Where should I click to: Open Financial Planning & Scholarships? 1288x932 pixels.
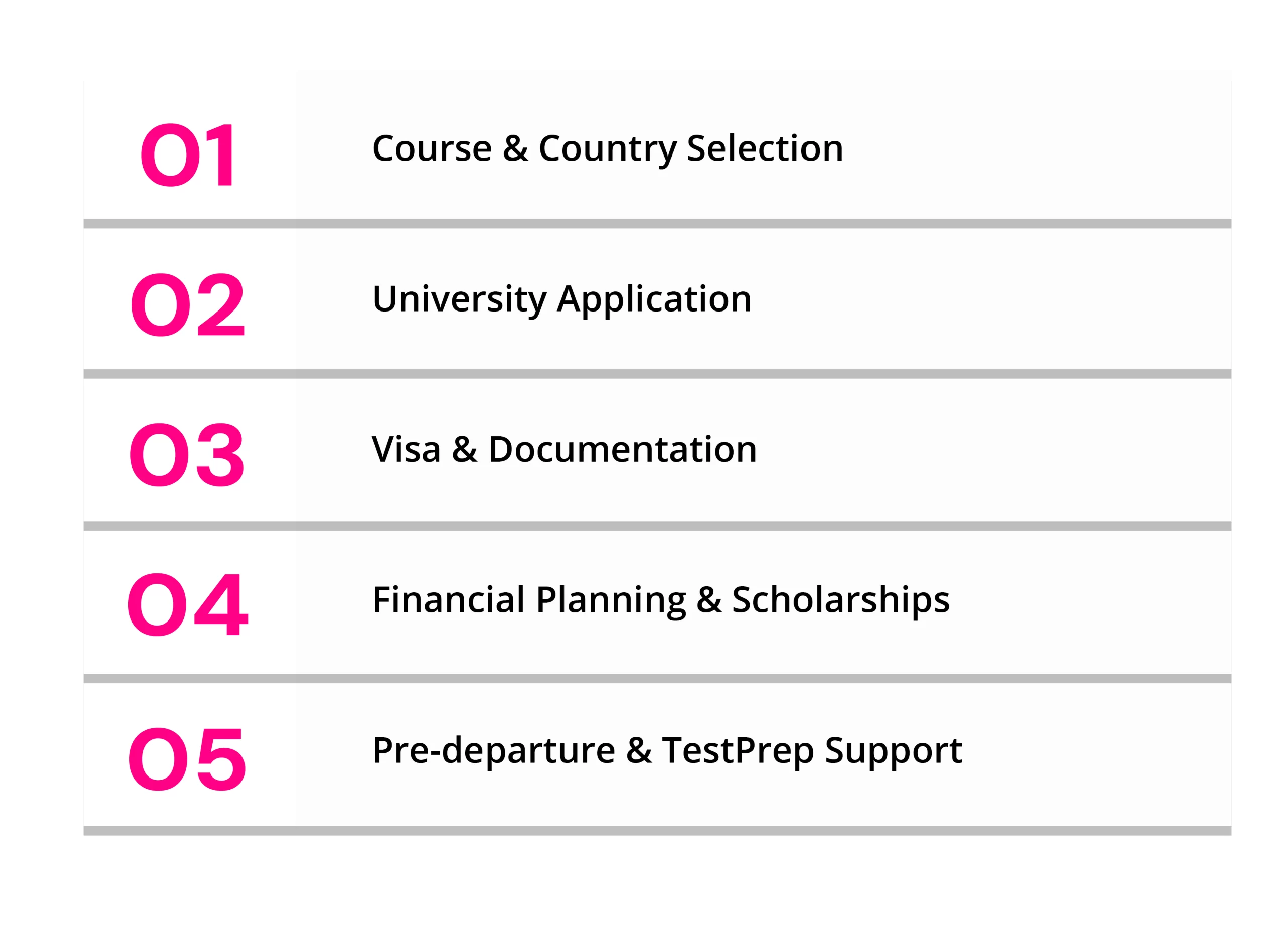[661, 600]
